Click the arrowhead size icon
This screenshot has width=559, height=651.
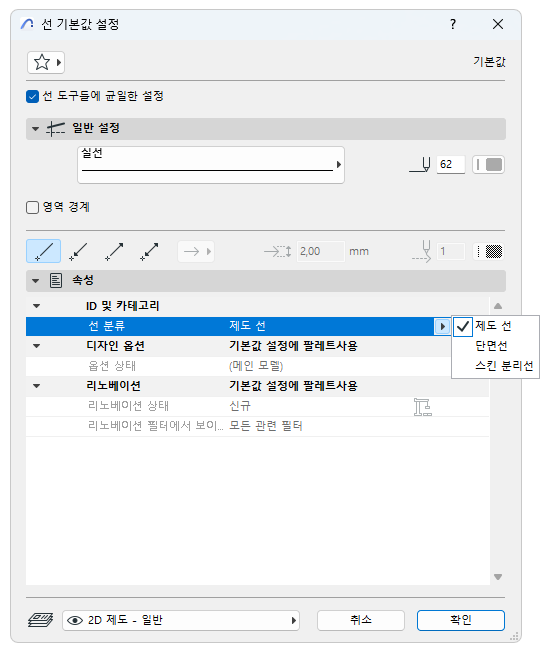click(x=277, y=251)
